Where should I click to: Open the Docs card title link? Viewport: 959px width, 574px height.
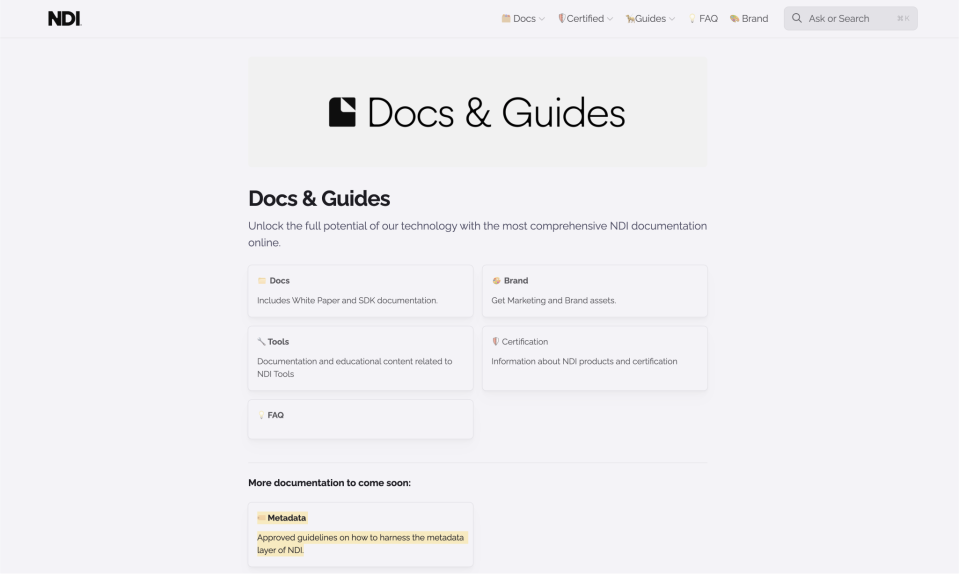280,281
